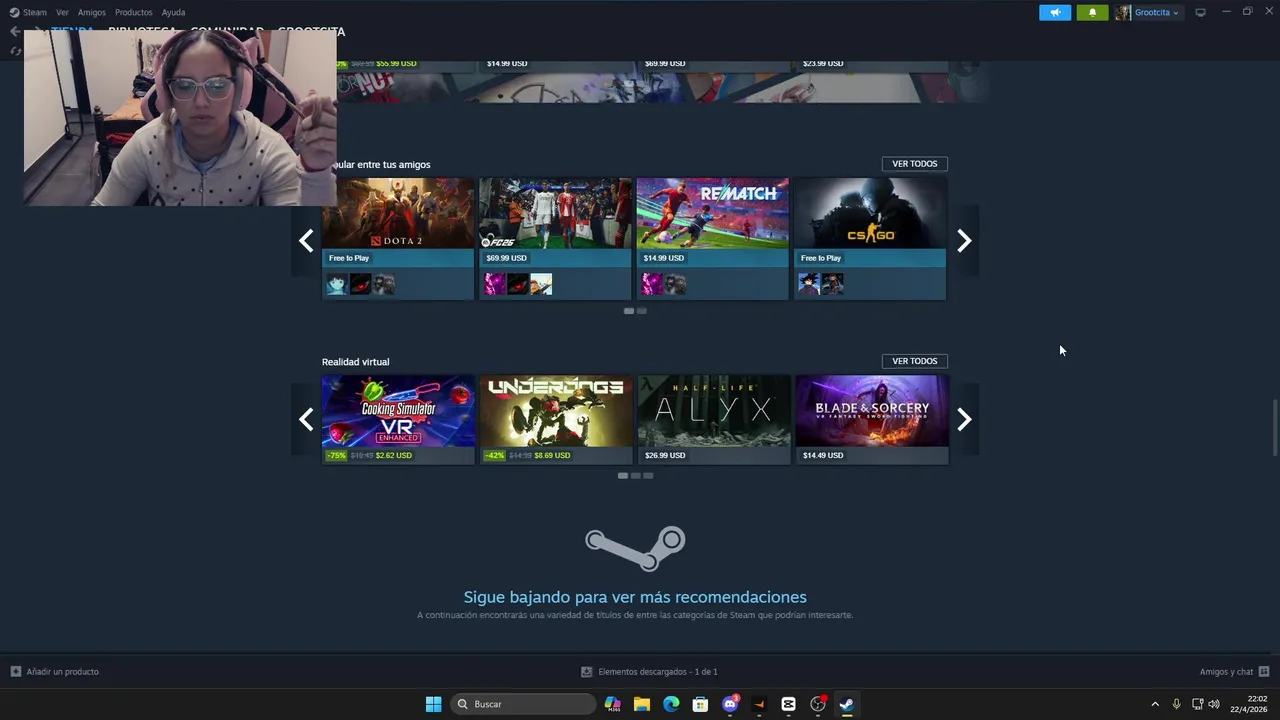The height and width of the screenshot is (720, 1280).
Task: Open the Rematch game card
Action: click(712, 239)
